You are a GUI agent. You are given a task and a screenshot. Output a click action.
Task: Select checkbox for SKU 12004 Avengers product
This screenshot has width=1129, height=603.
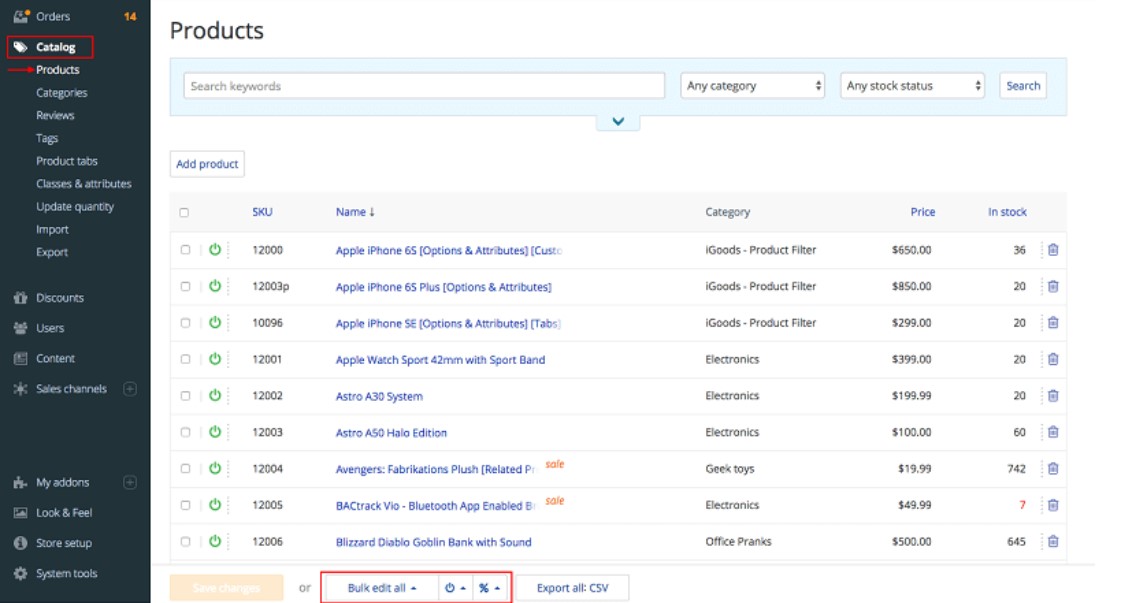click(185, 469)
